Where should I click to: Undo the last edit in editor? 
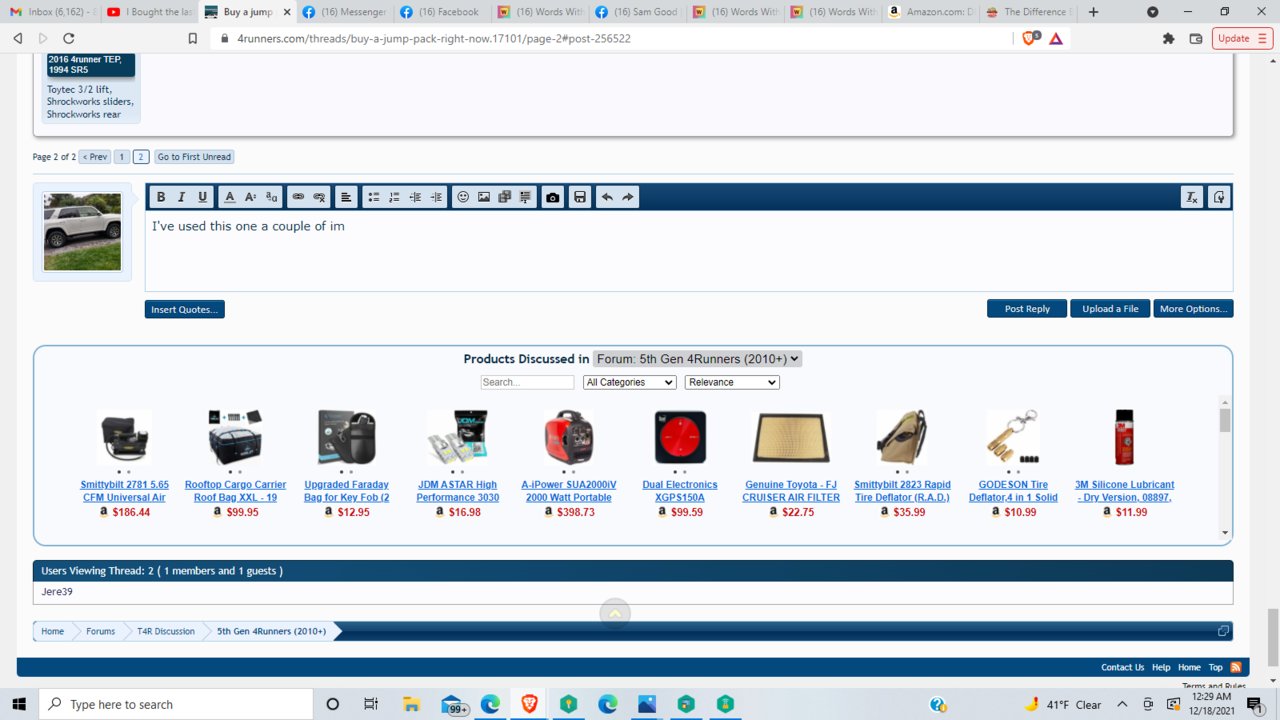607,197
